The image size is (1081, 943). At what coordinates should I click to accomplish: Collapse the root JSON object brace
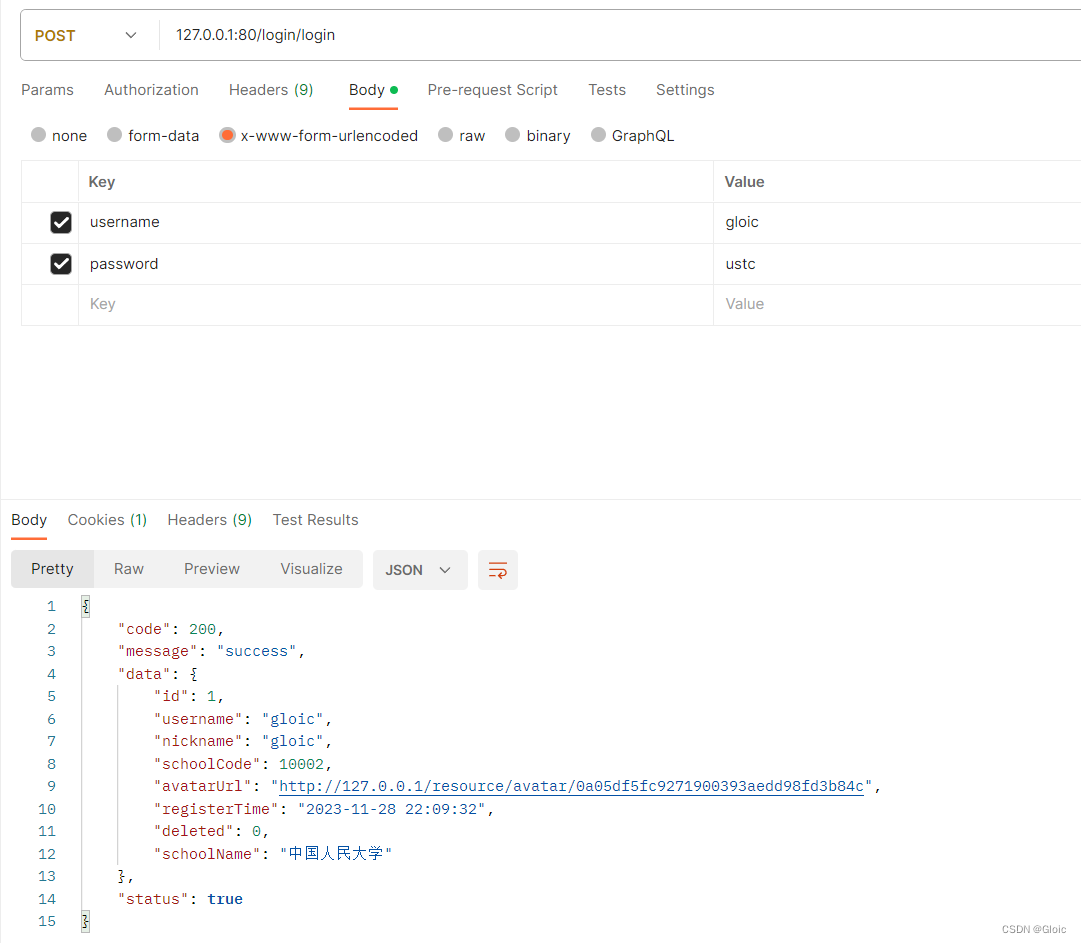(85, 607)
